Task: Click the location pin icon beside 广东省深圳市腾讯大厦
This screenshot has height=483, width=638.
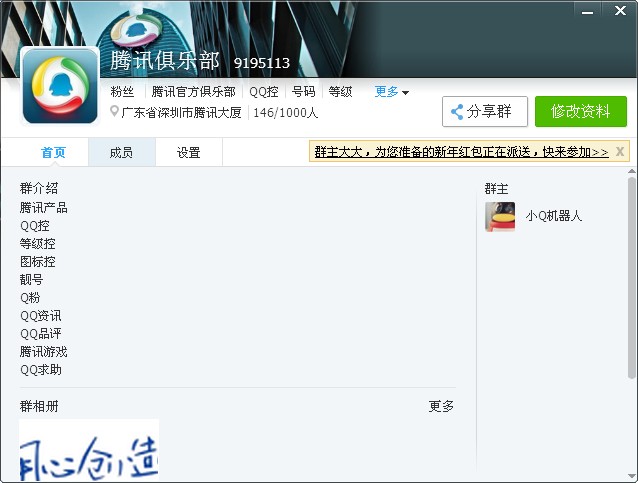Action: click(114, 111)
